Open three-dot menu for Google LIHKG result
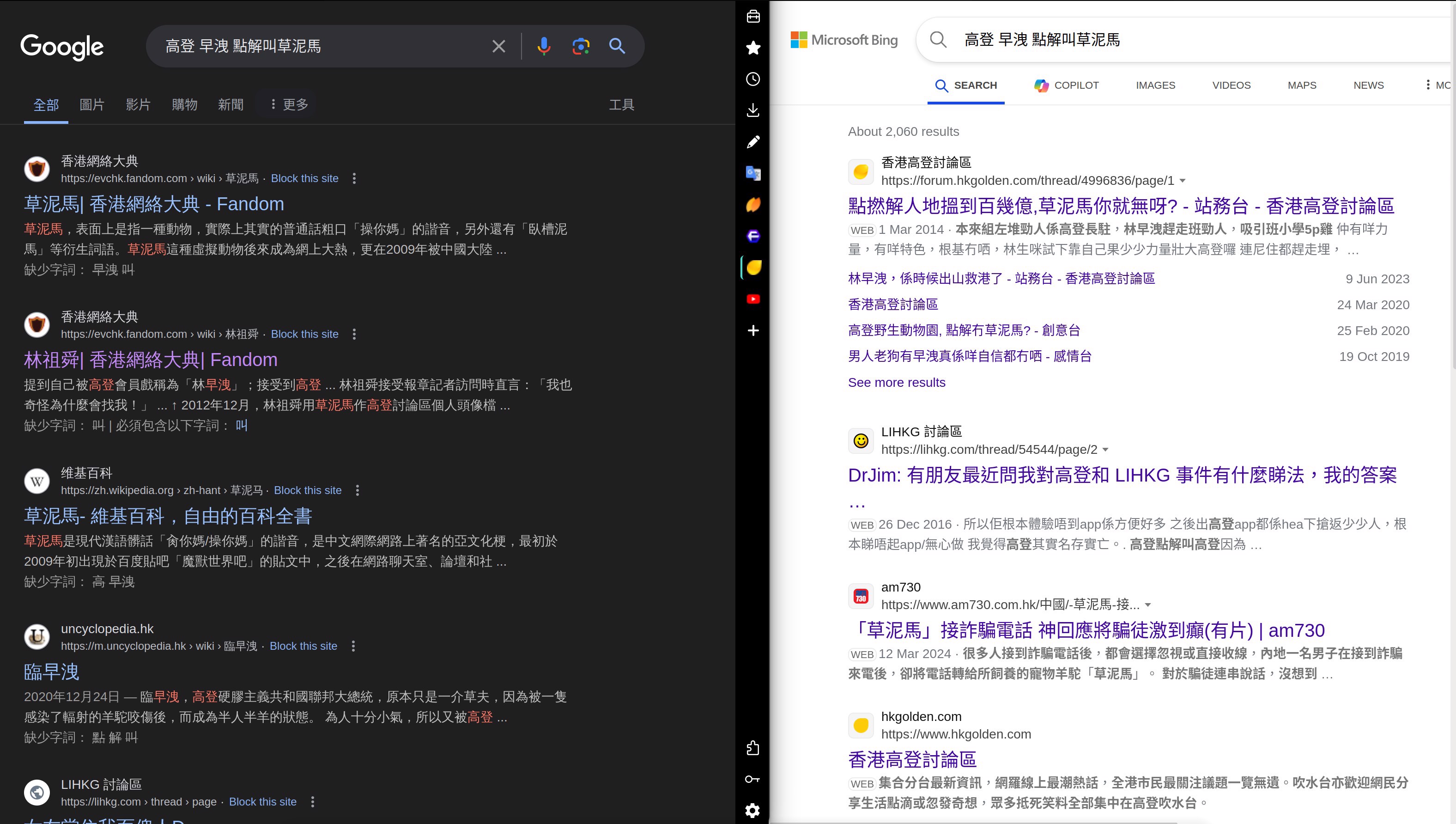Image resolution: width=1456 pixels, height=824 pixels. point(312,802)
